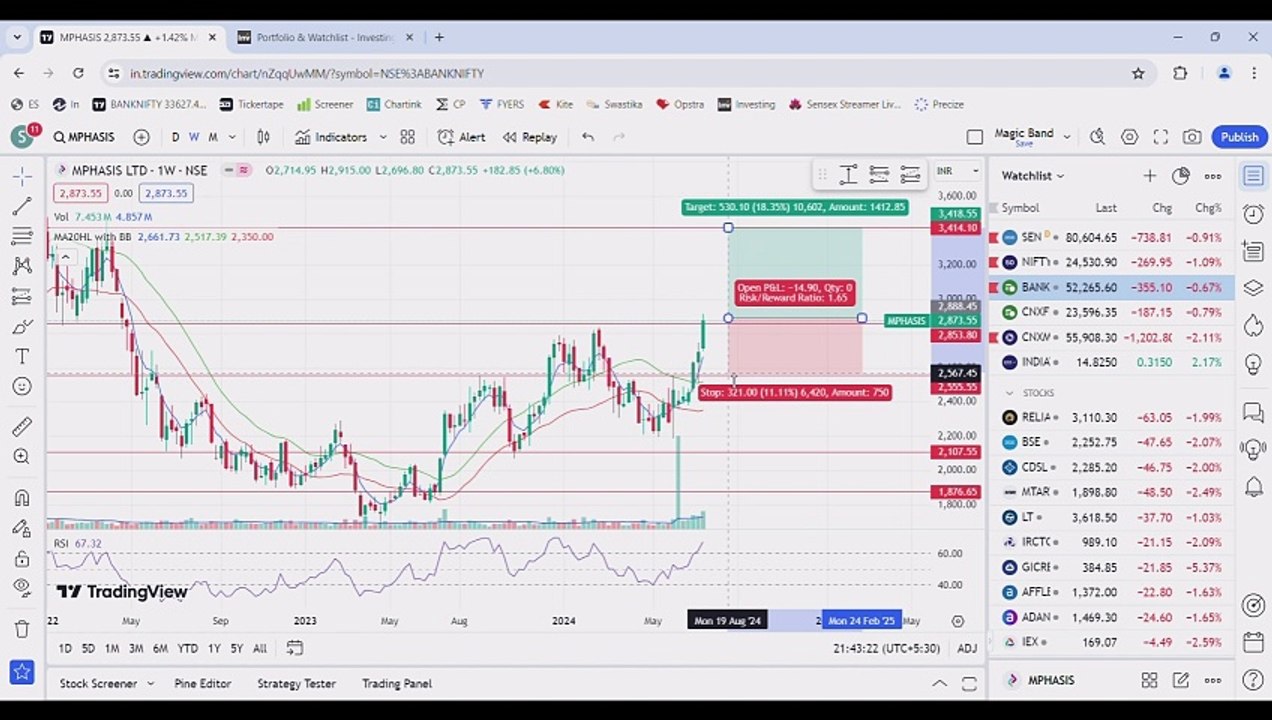Open the INR currency dropdown
This screenshot has width=1272, height=720.
tap(957, 171)
